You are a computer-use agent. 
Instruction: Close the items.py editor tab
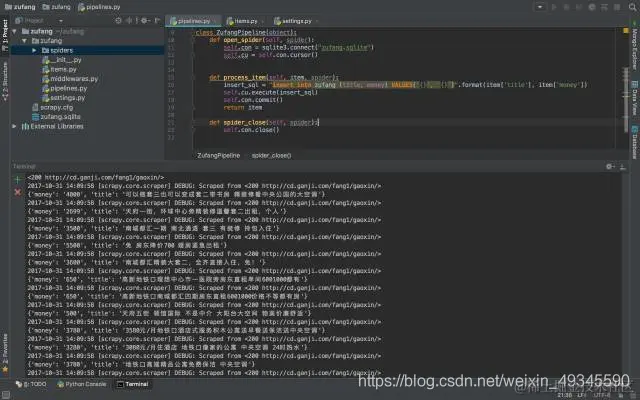[264, 21]
